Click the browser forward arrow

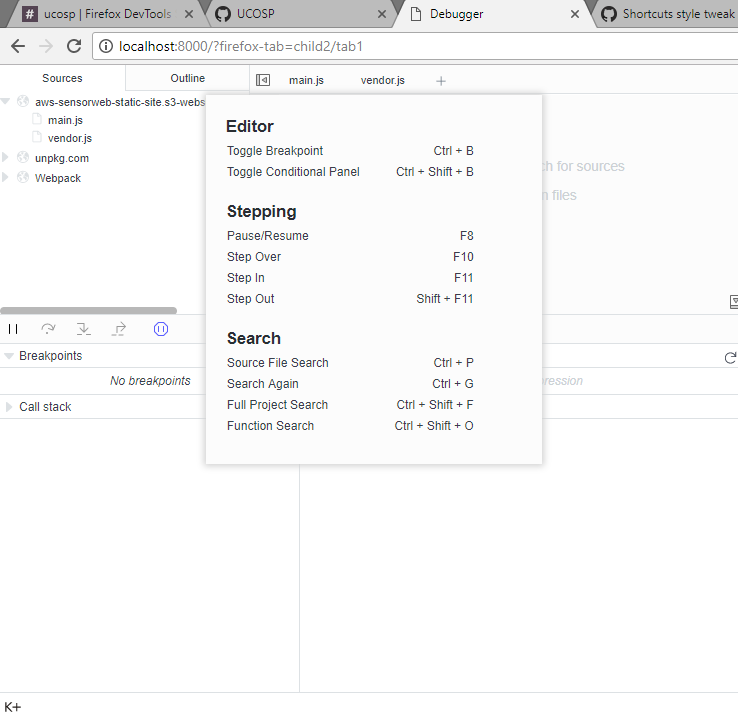point(46,46)
